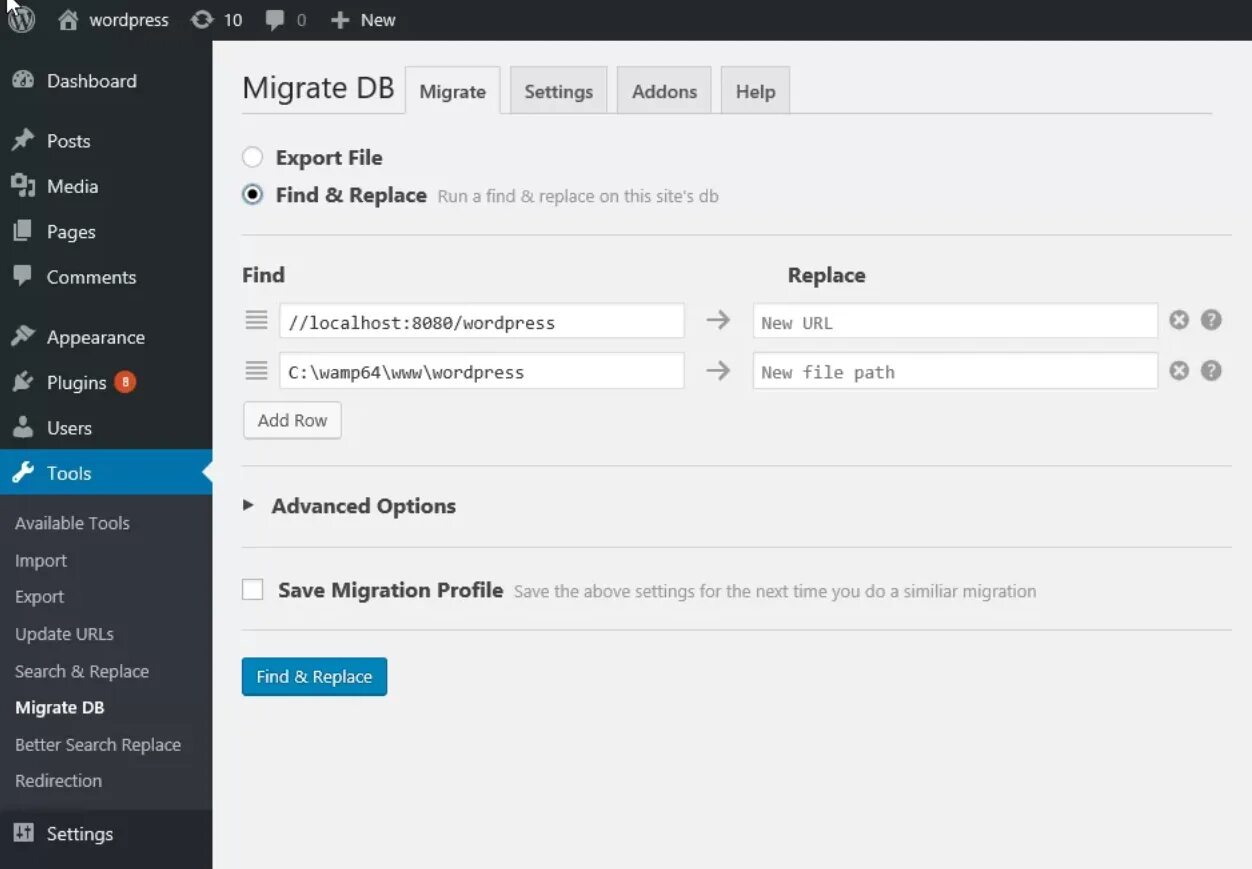1252x869 pixels.
Task: Switch to the Settings tab
Action: (x=558, y=91)
